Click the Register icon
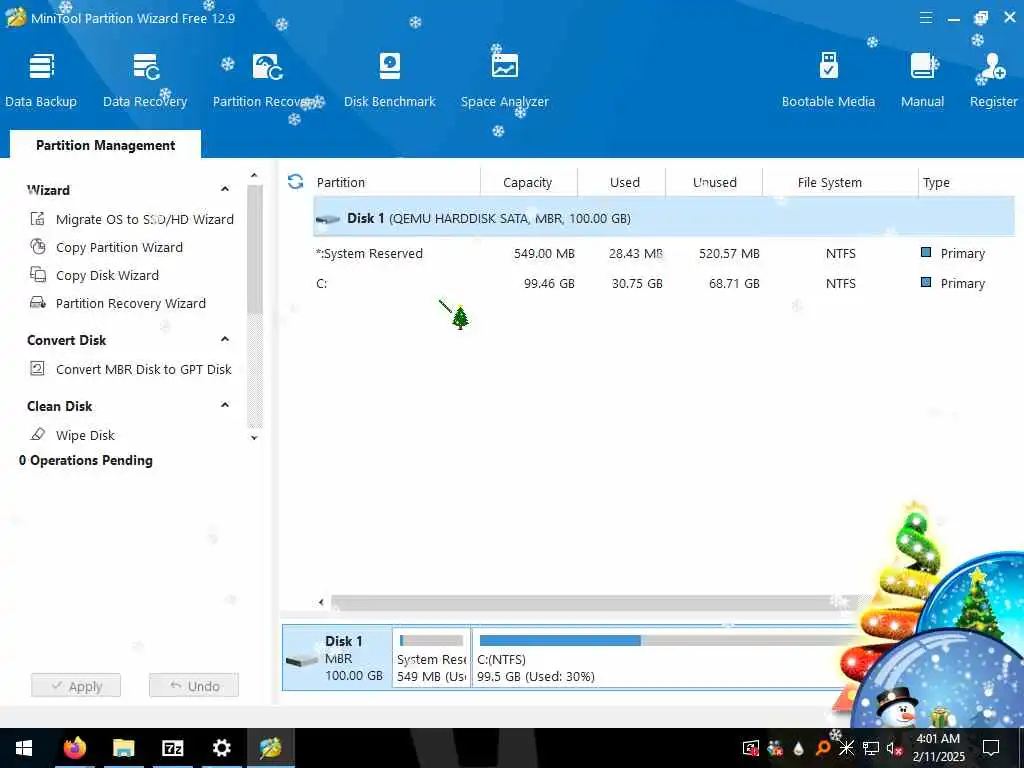Screen dimensions: 1024x768 (x=993, y=67)
